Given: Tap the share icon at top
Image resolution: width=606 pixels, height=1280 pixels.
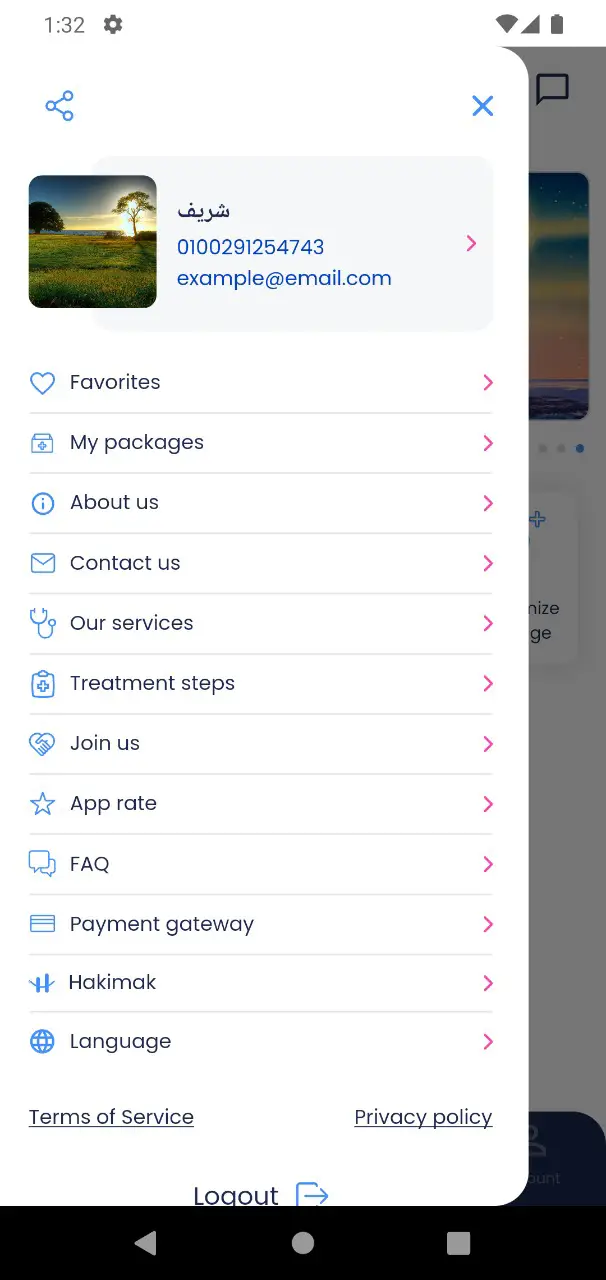Looking at the screenshot, I should pyautogui.click(x=60, y=106).
